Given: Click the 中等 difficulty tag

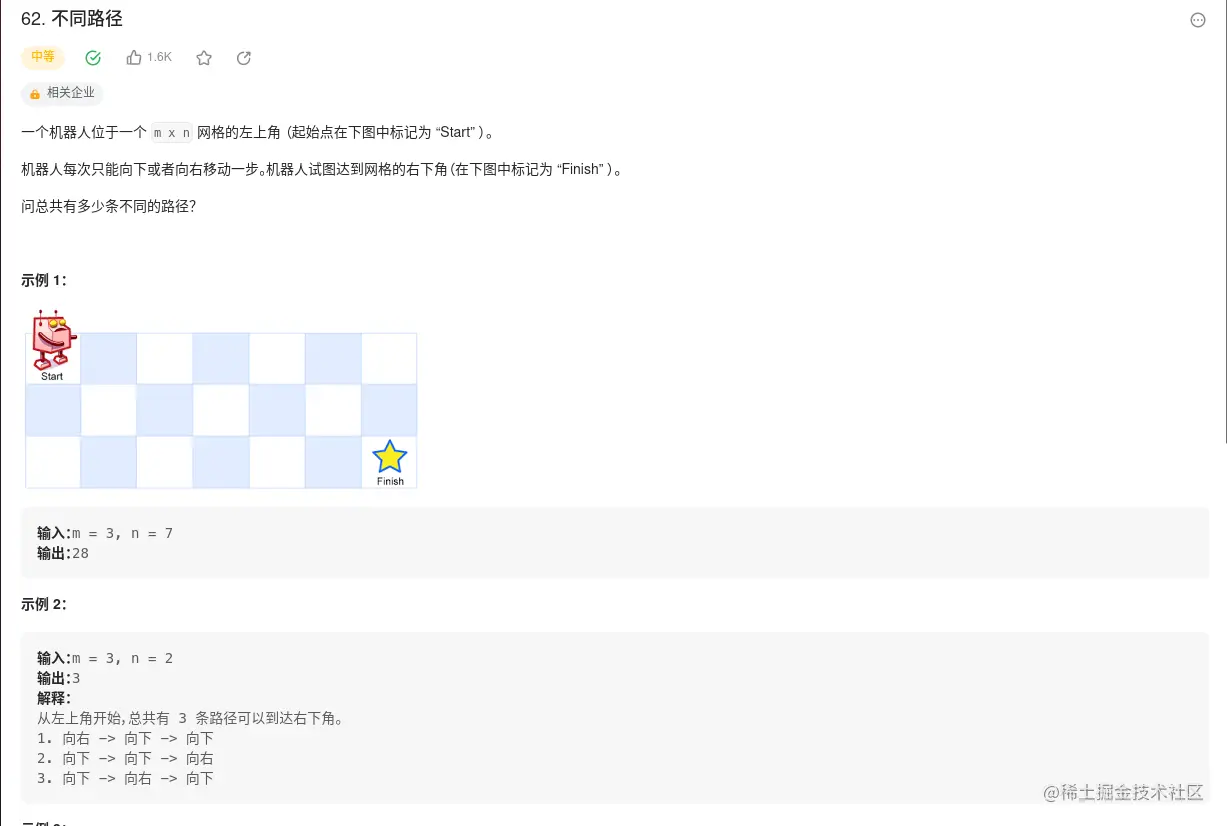Looking at the screenshot, I should [x=43, y=57].
